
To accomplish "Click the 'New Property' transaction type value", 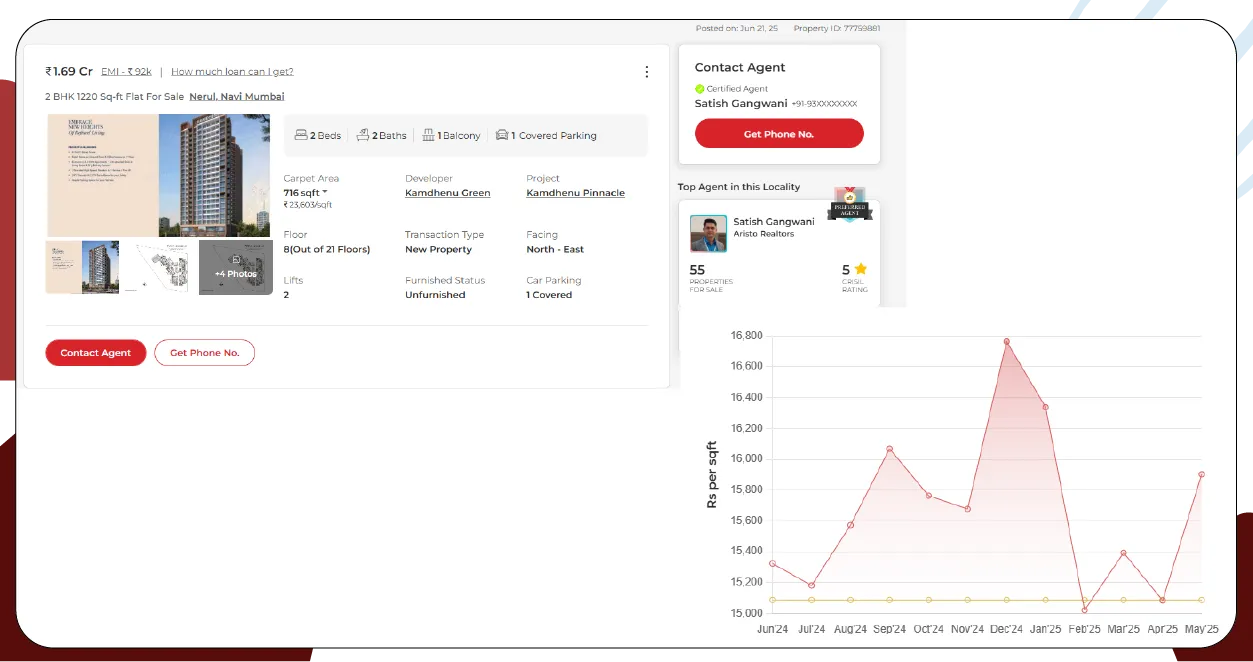I will (438, 249).
